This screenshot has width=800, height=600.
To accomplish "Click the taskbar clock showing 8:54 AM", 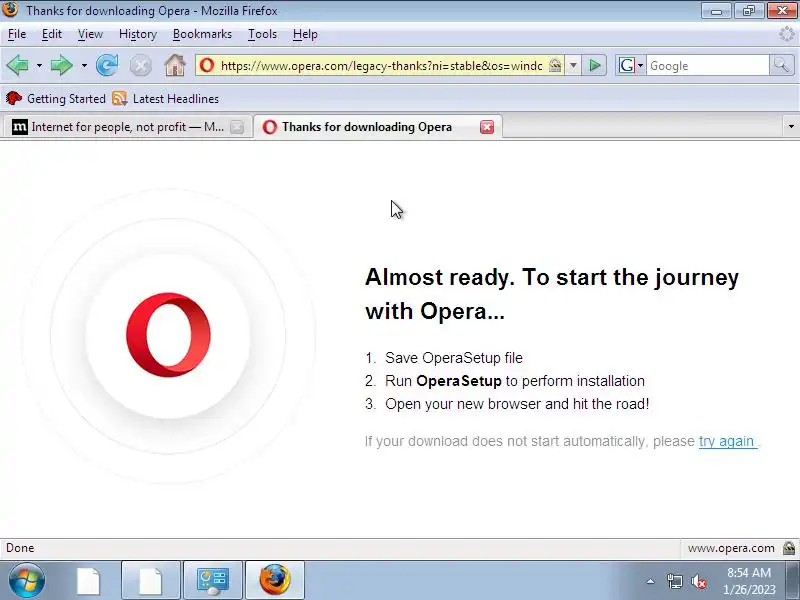I will coord(749,581).
